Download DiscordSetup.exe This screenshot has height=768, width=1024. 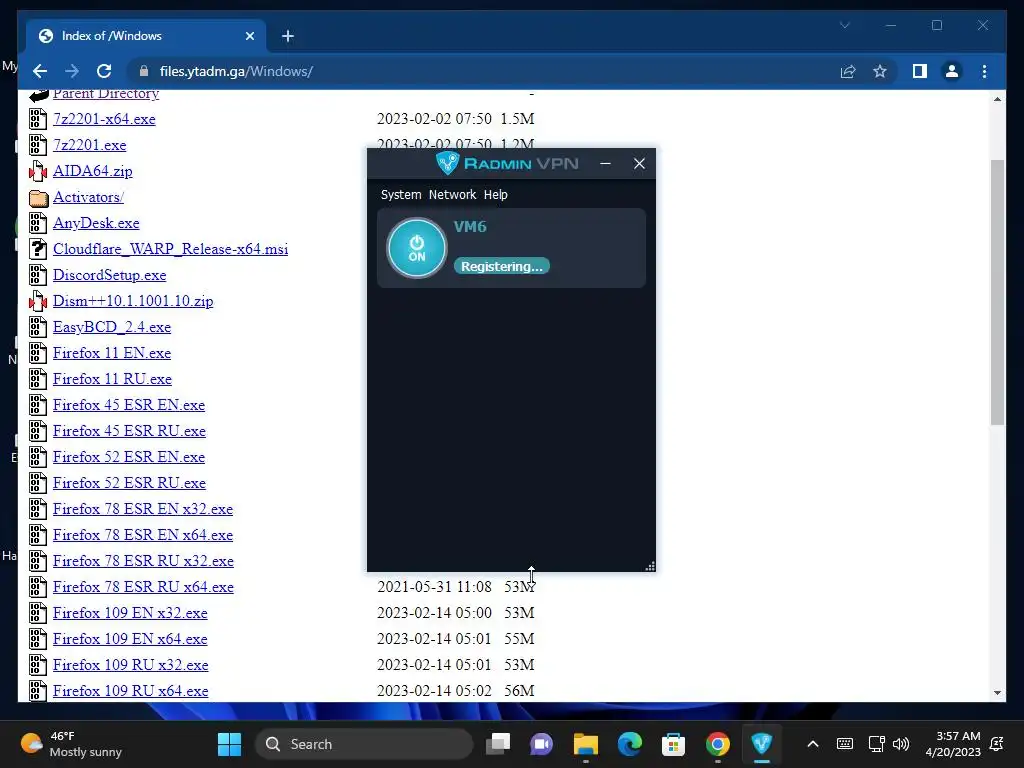(x=109, y=275)
